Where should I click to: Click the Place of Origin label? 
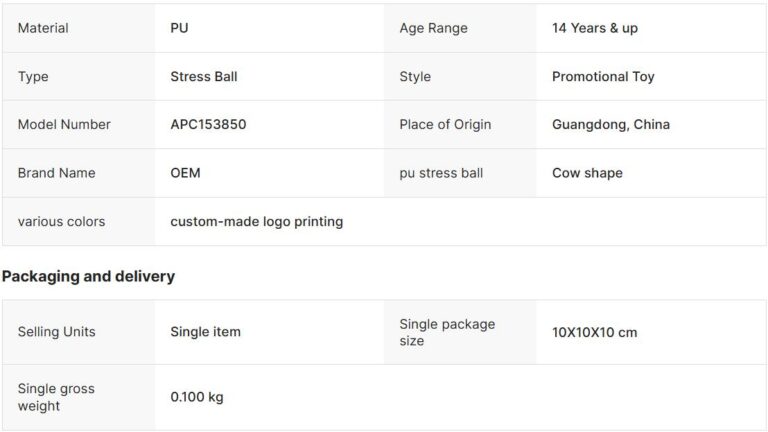point(445,125)
